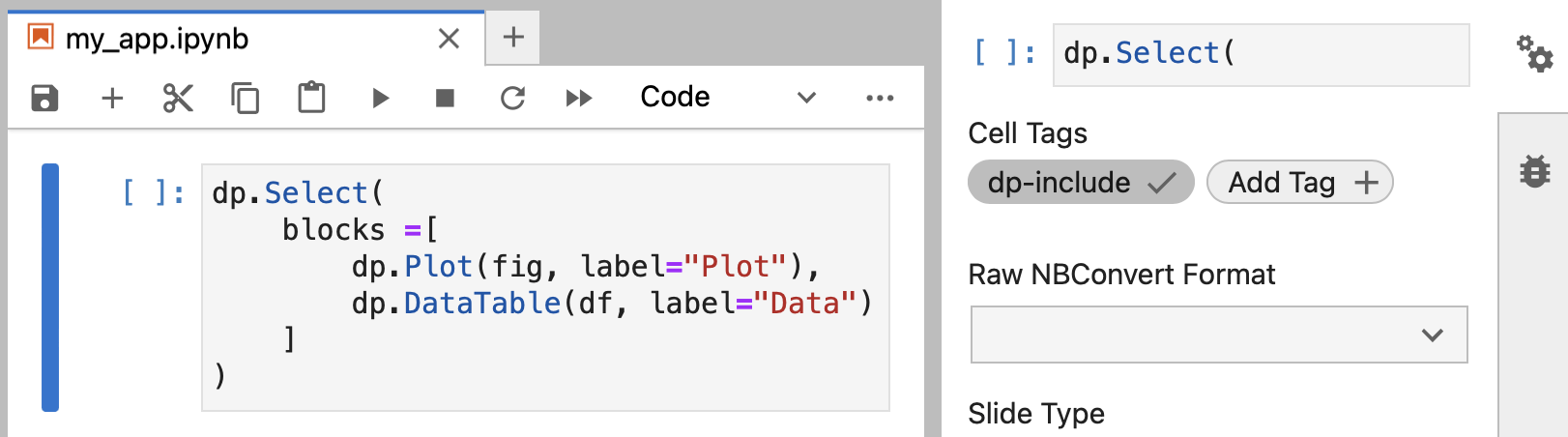Image resolution: width=1568 pixels, height=437 pixels.
Task: Click Add Tag to create a tag
Action: 1299,183
